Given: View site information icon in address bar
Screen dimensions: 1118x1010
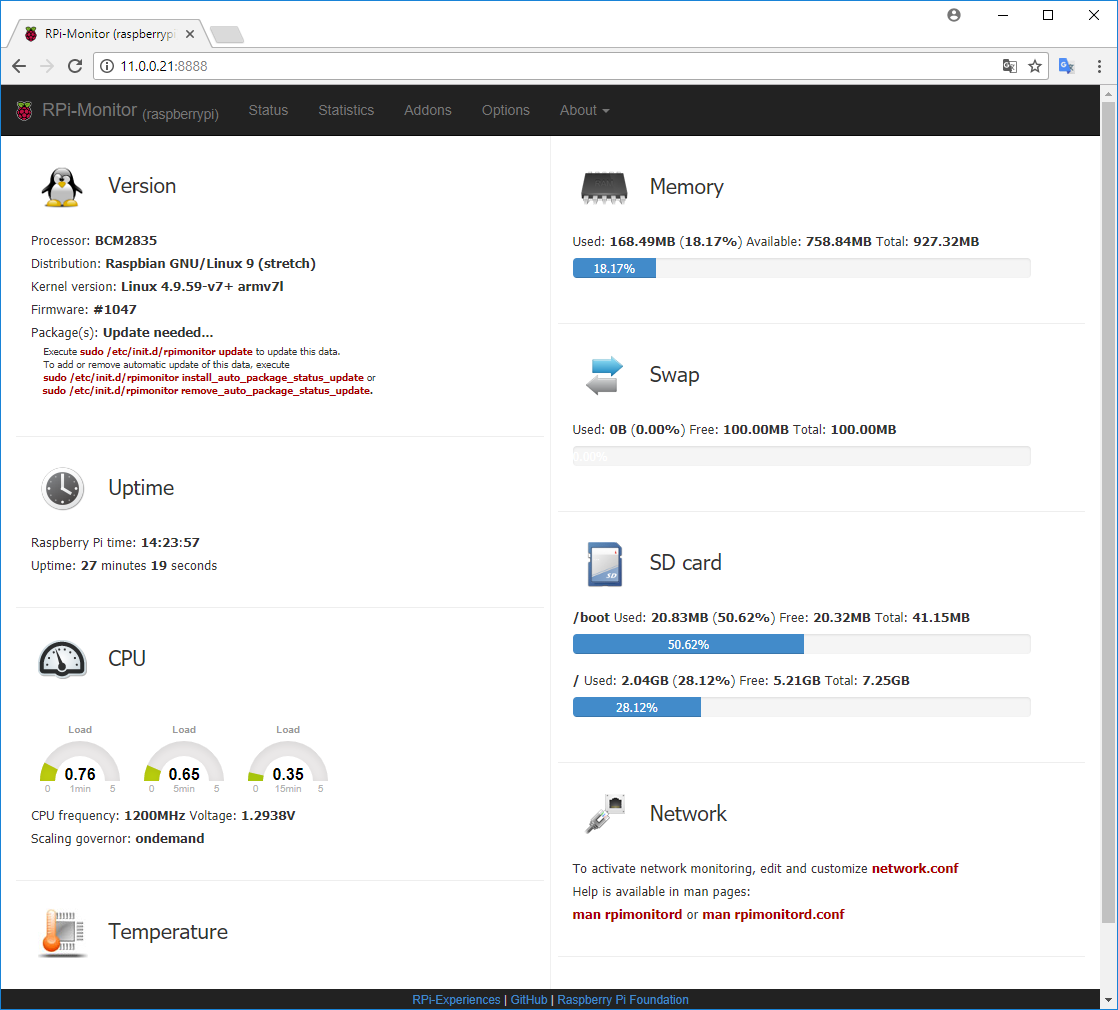Looking at the screenshot, I should point(107,66).
